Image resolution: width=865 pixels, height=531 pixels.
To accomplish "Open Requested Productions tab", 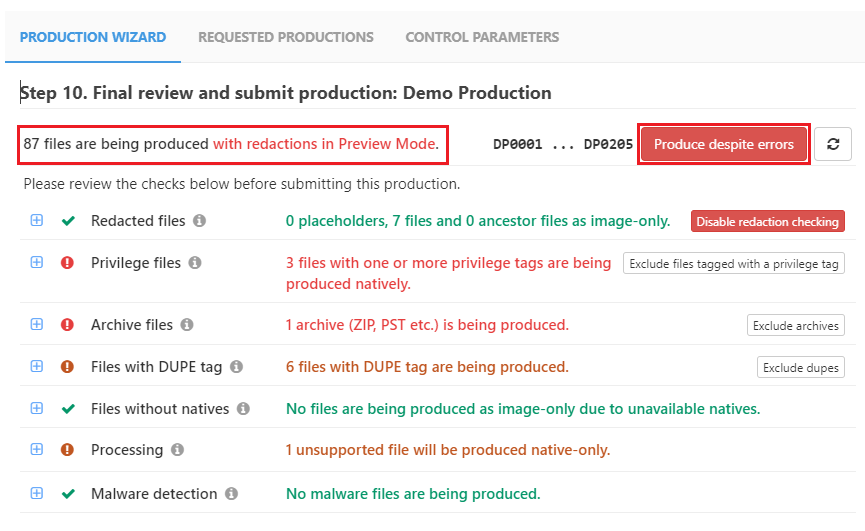I will point(286,37).
